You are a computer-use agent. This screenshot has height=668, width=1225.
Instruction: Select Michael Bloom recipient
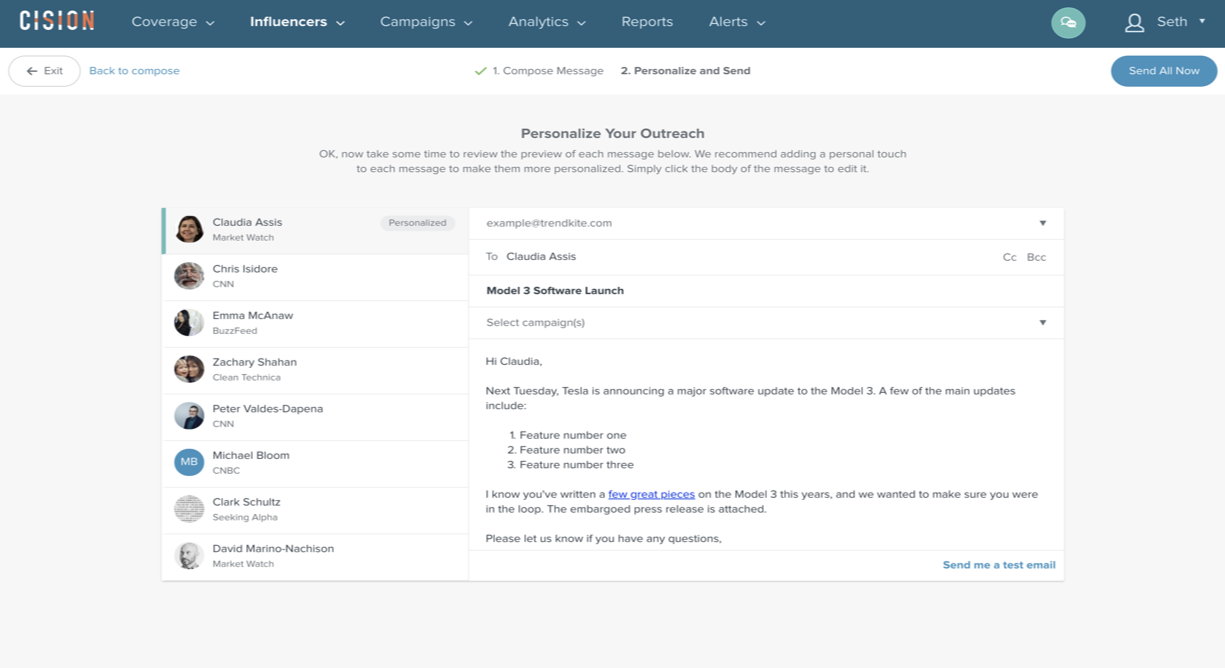point(315,463)
